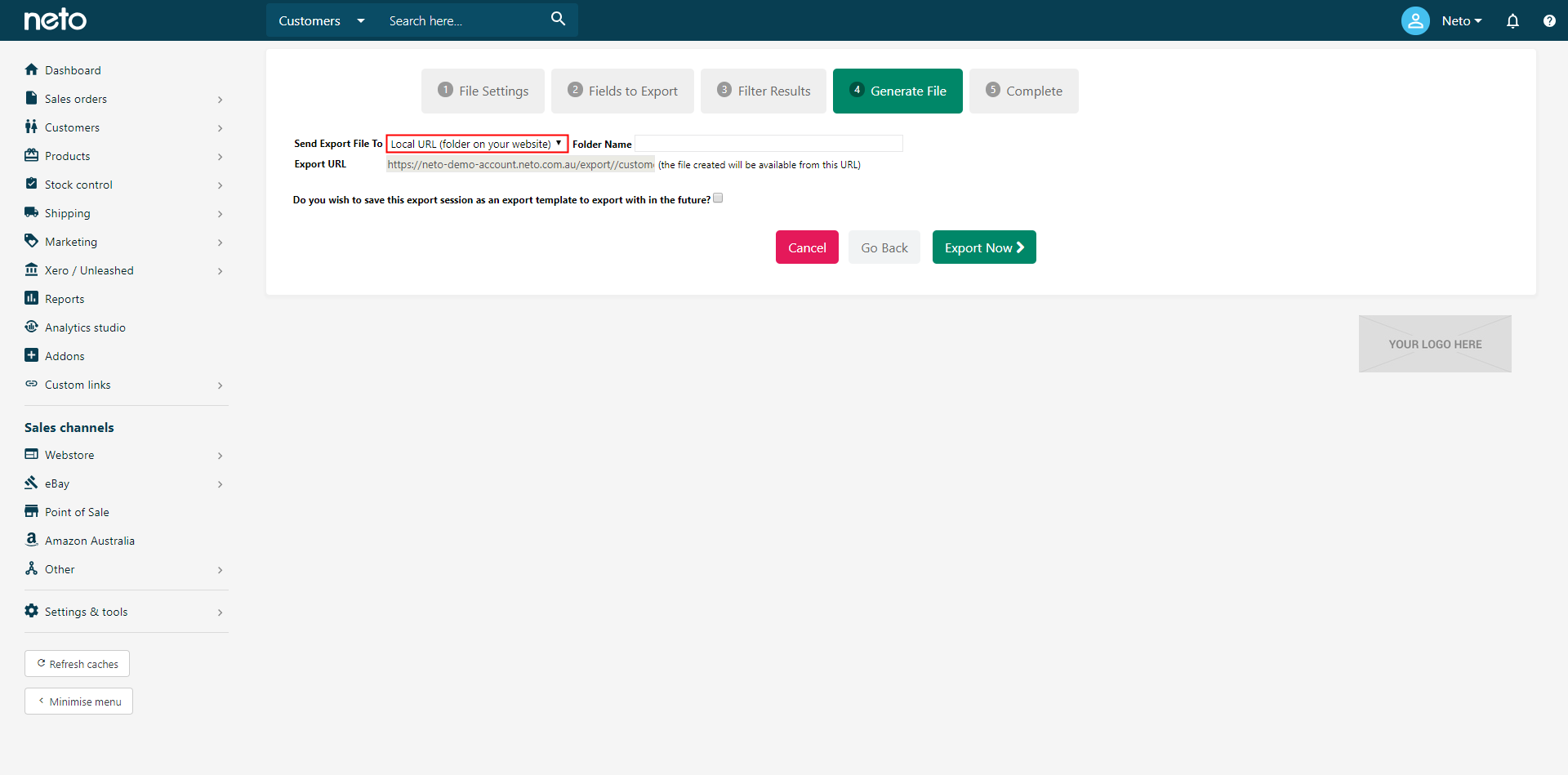The width and height of the screenshot is (1568, 775).
Task: Click the Point of Sale store icon
Action: point(32,511)
